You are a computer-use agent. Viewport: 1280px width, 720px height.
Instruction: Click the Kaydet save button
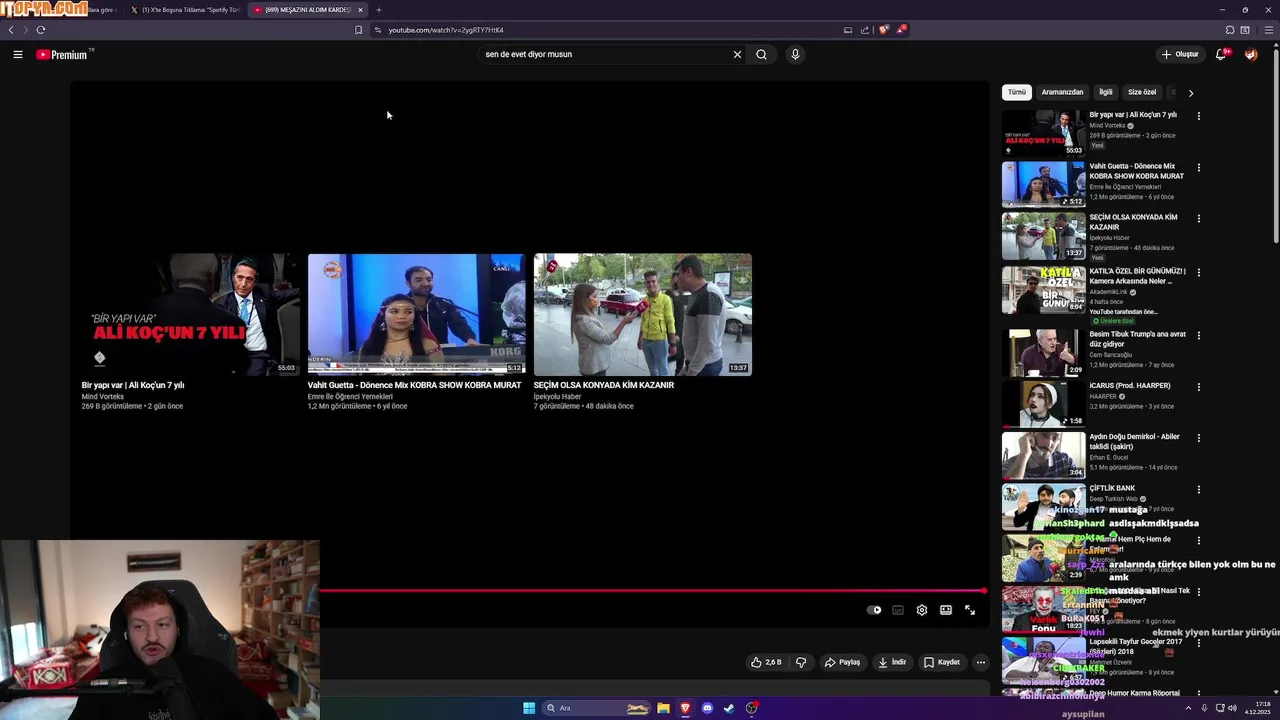942,662
